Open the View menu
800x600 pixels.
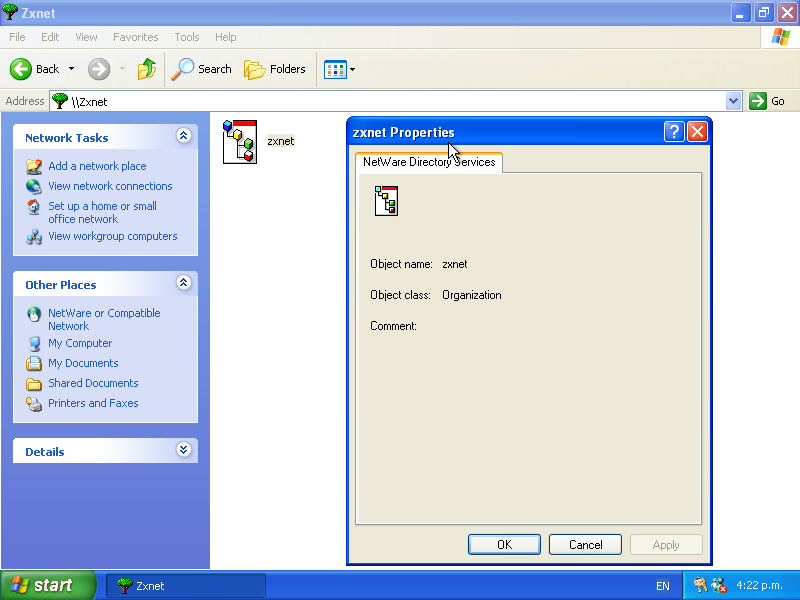[86, 37]
